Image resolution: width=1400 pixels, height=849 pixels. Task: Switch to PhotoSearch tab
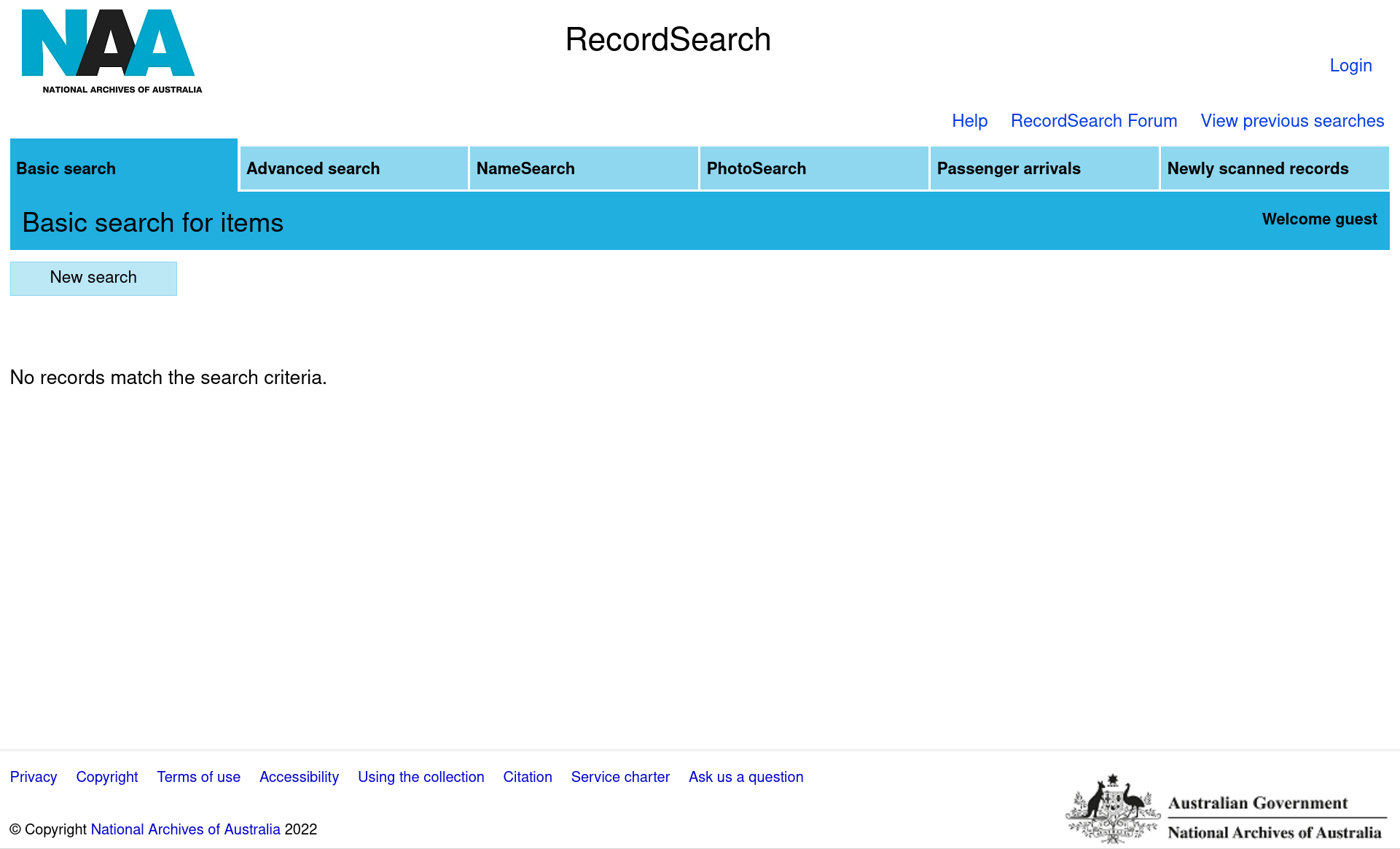814,168
